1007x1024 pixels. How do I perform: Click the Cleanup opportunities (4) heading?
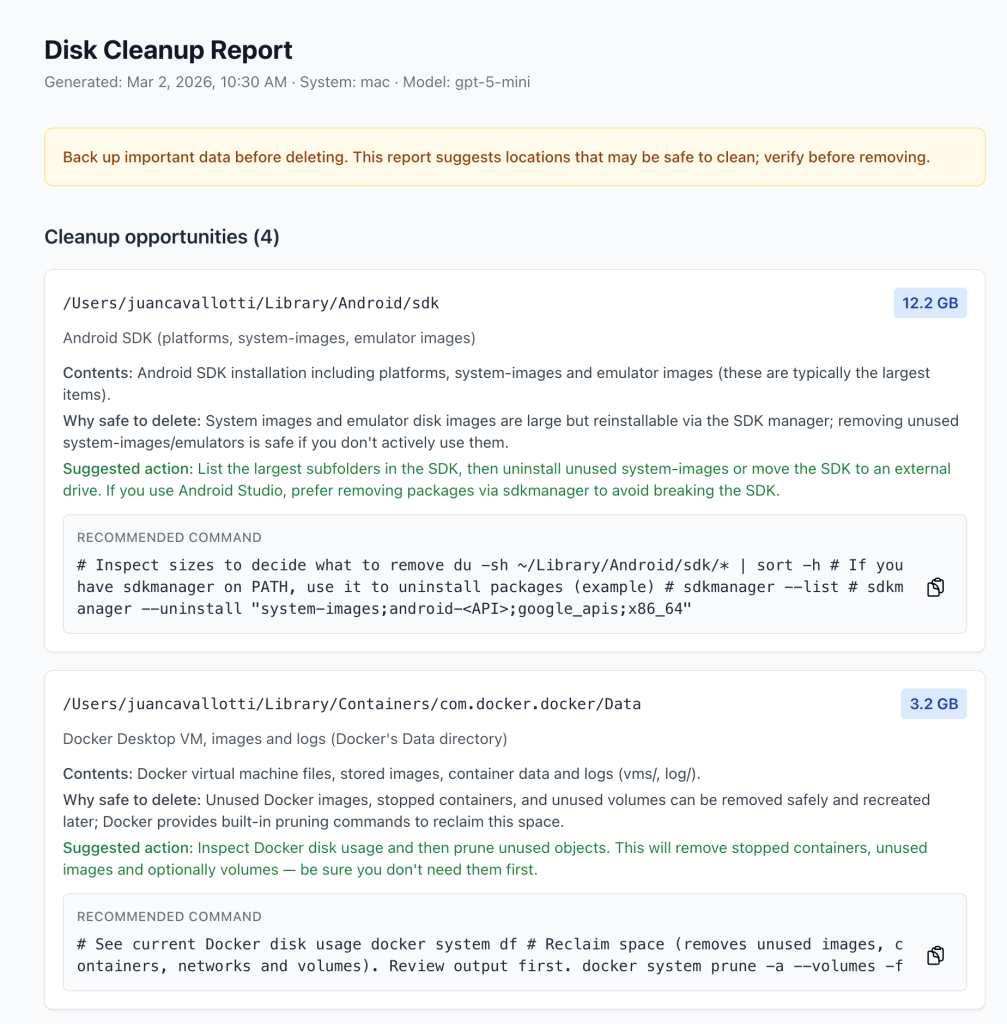[162, 237]
